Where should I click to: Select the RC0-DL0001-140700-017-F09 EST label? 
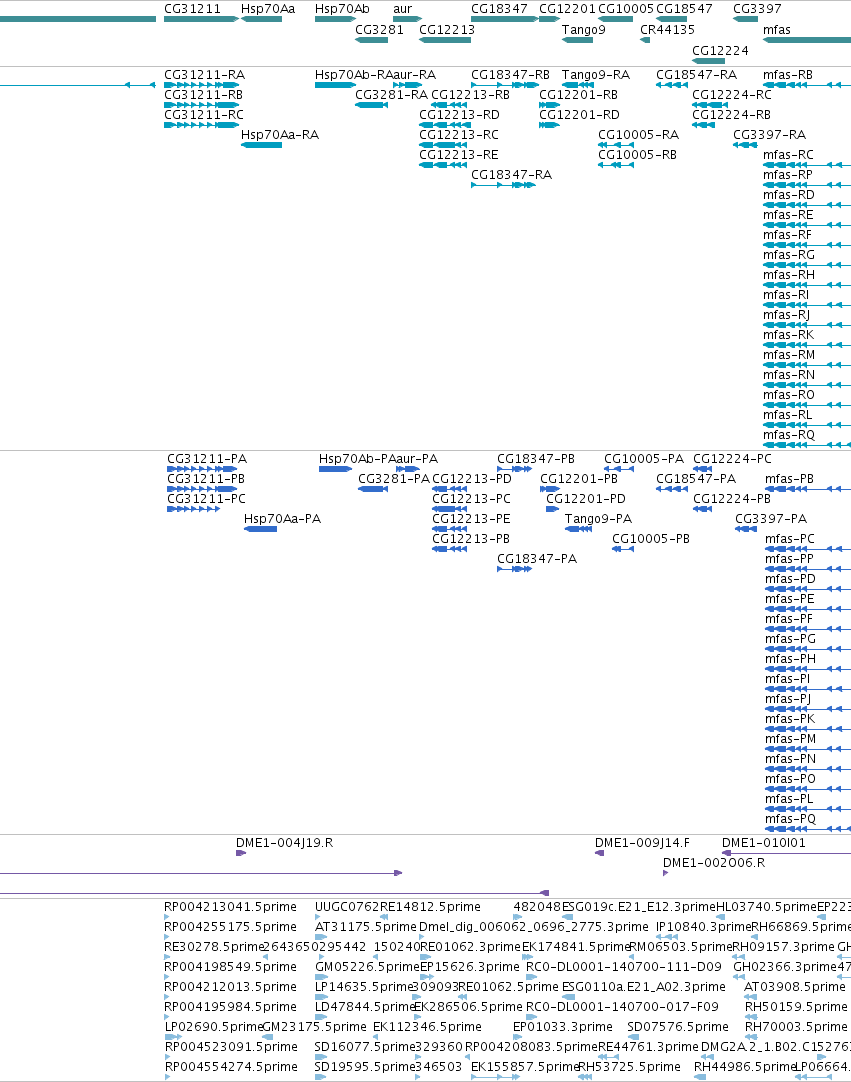[x=622, y=1007]
